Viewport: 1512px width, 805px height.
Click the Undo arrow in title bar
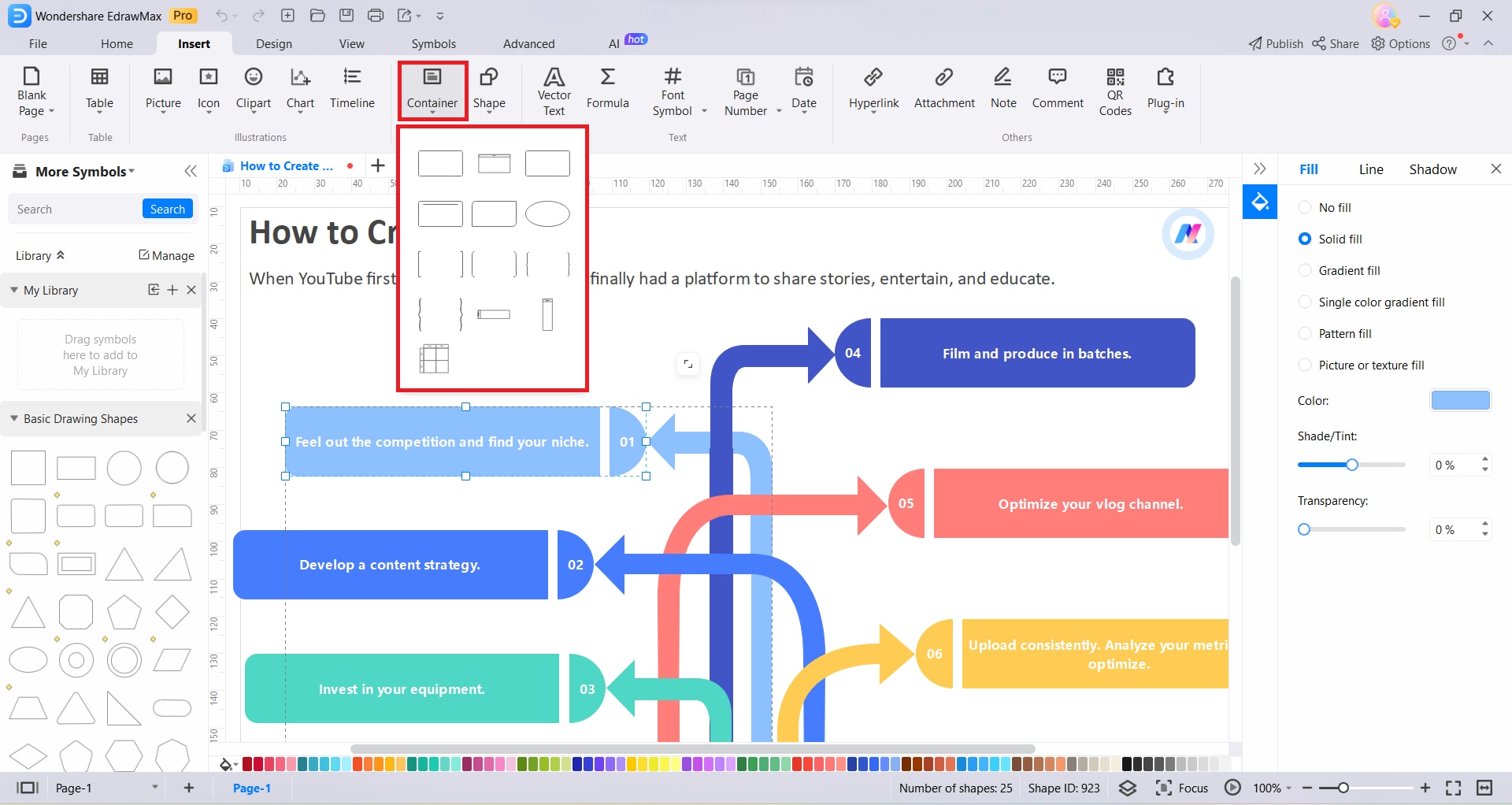[222, 16]
